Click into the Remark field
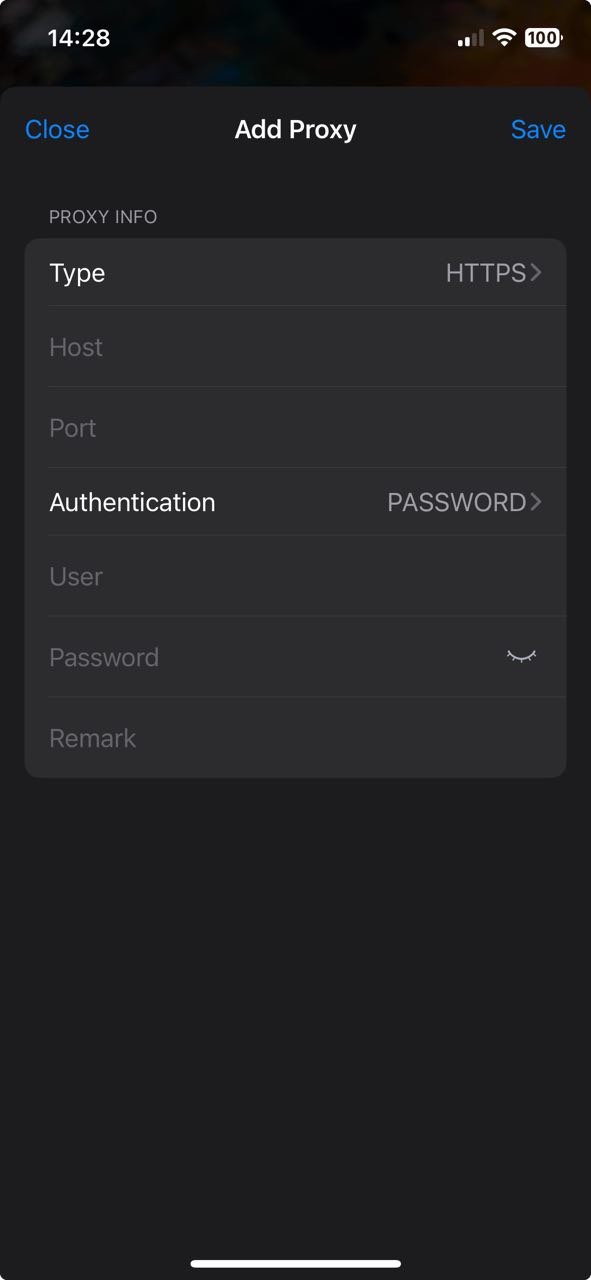This screenshot has height=1280, width=591. tap(295, 738)
